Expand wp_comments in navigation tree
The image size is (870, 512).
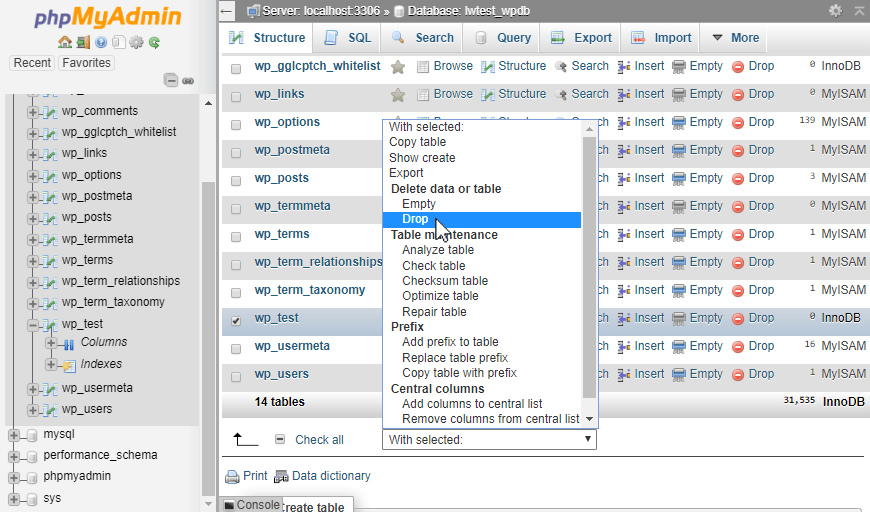[x=33, y=112]
